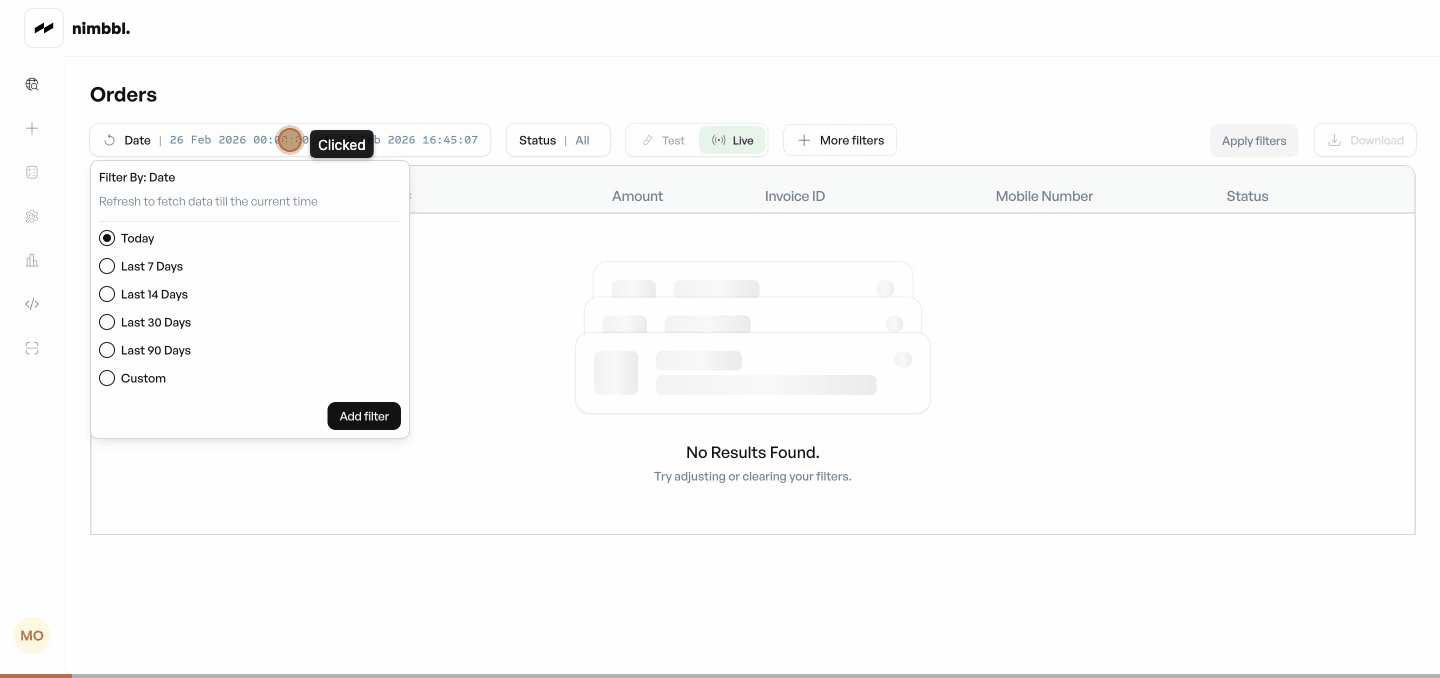The image size is (1440, 678).
Task: Open the search globe icon in the sidebar
Action: [32, 84]
